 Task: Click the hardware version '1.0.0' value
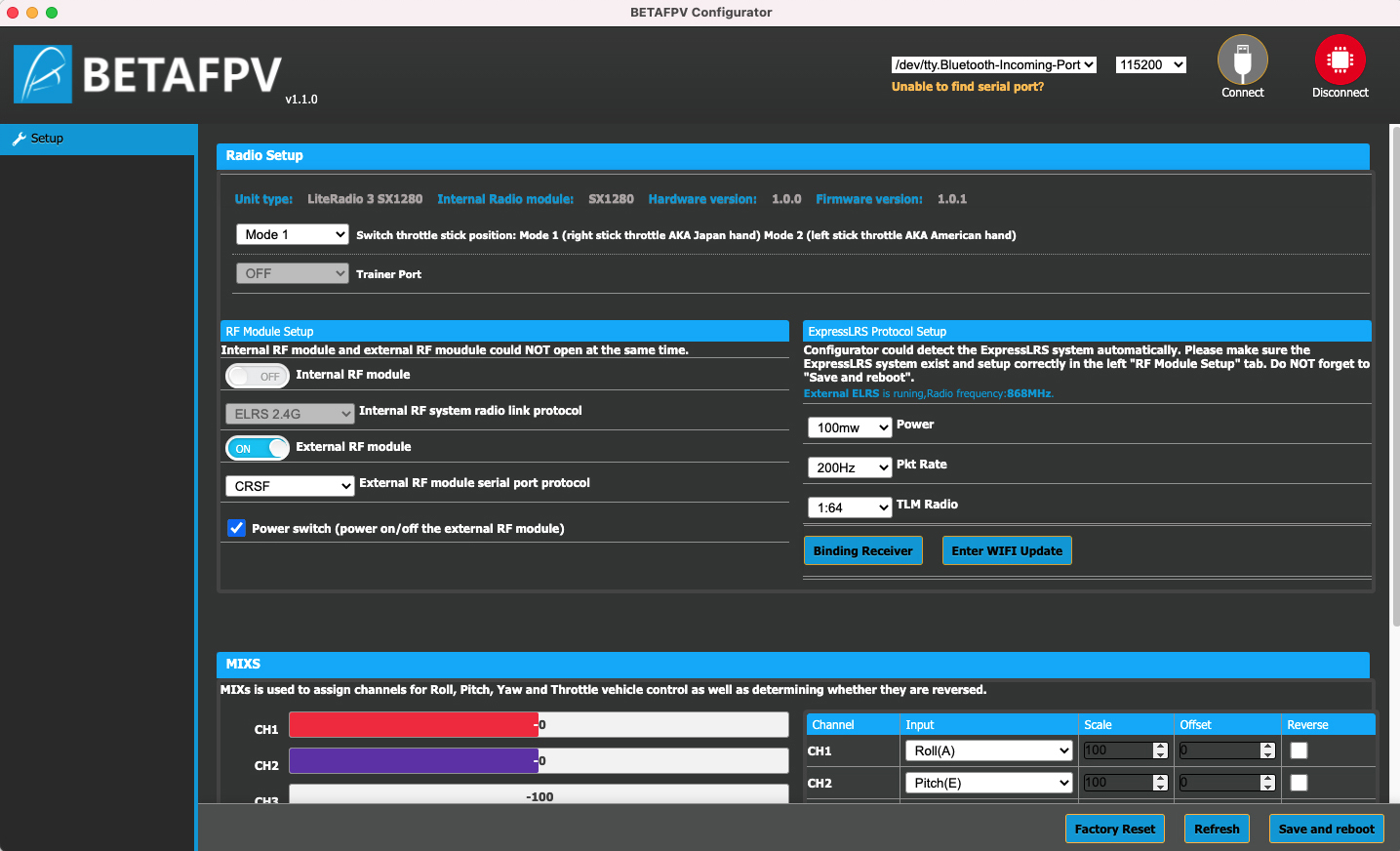pyautogui.click(x=786, y=199)
